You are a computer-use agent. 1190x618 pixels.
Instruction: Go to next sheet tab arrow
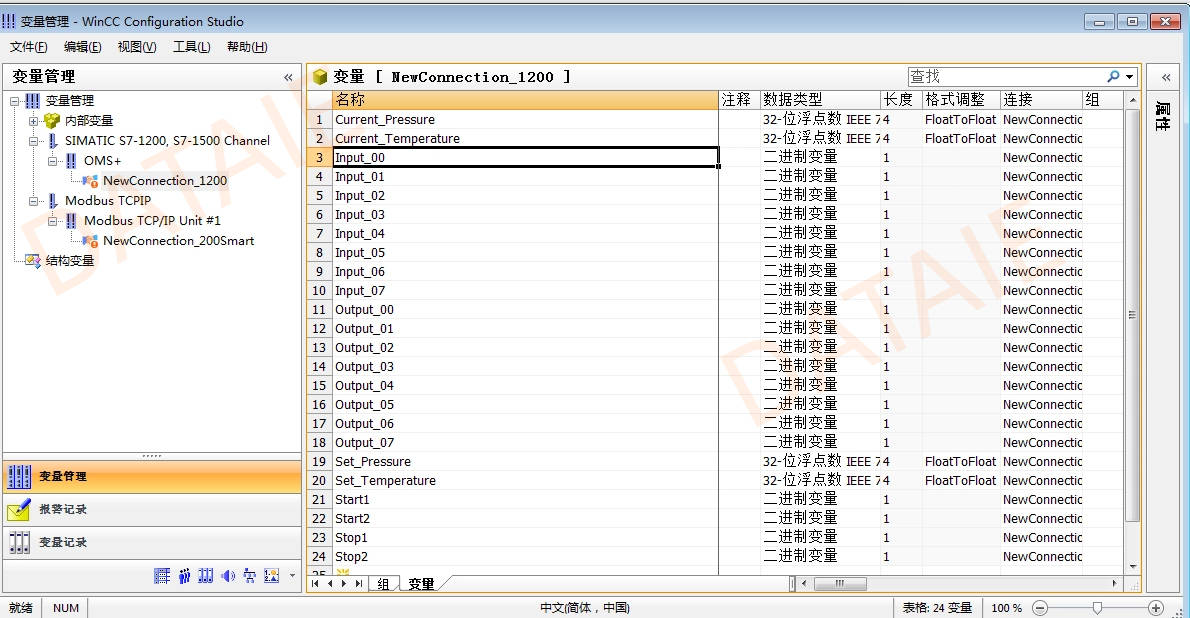pyautogui.click(x=344, y=584)
